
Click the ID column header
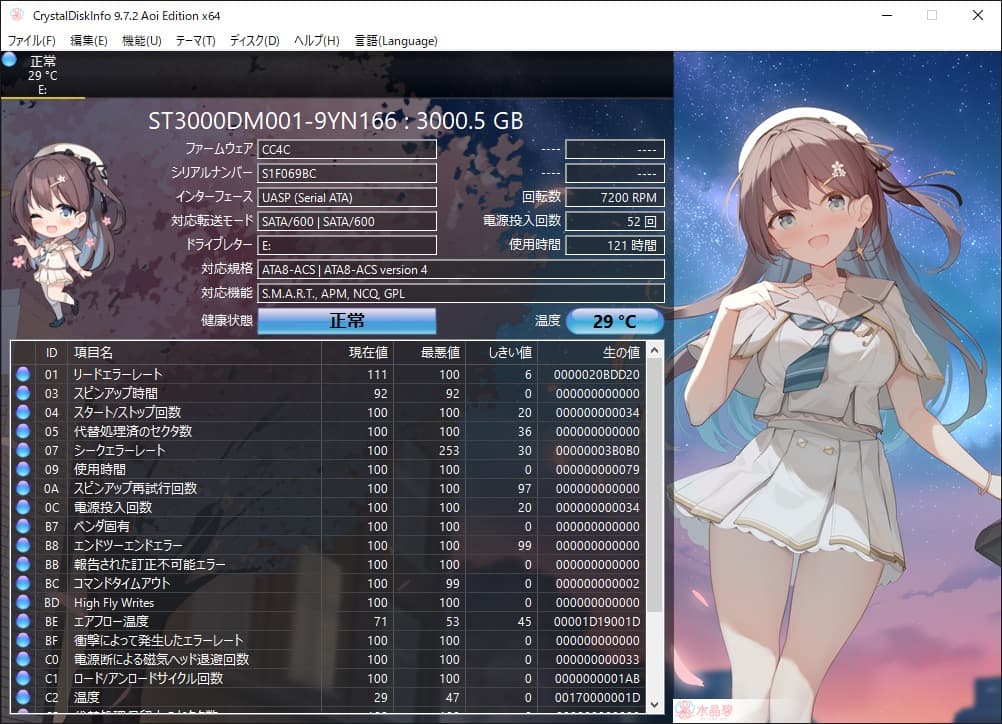click(x=51, y=353)
